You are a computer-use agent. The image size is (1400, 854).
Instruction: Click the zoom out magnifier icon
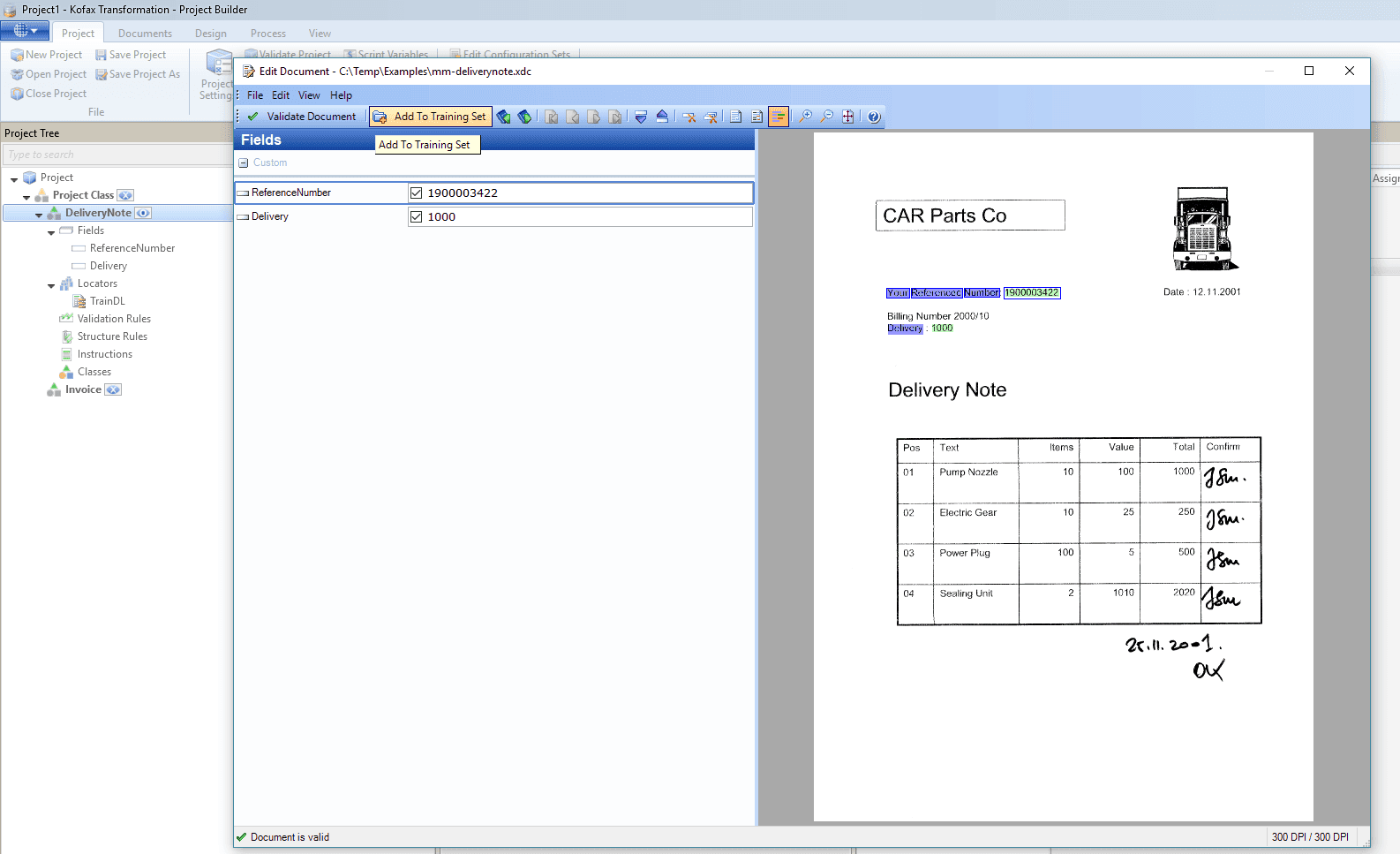click(x=827, y=117)
